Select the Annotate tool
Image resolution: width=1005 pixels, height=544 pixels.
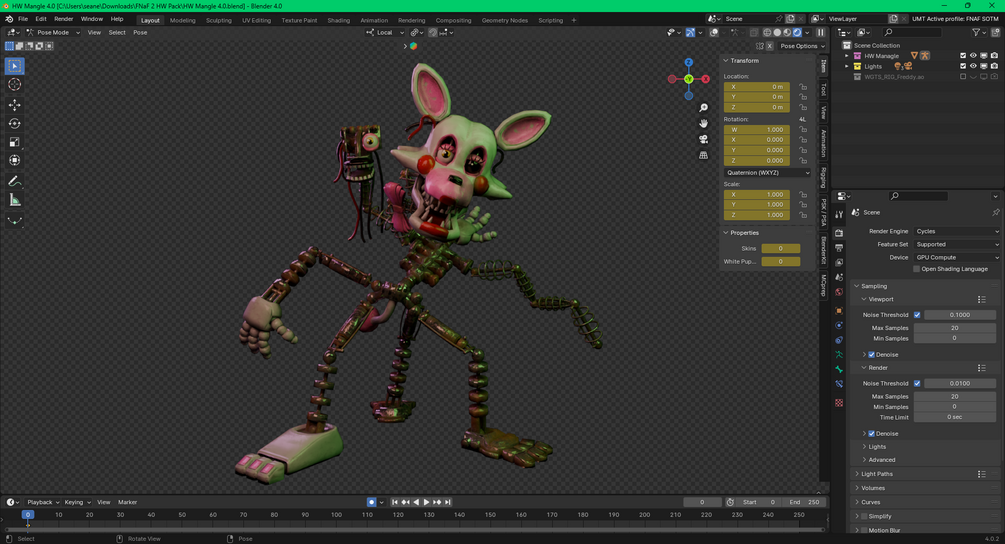pos(14,181)
